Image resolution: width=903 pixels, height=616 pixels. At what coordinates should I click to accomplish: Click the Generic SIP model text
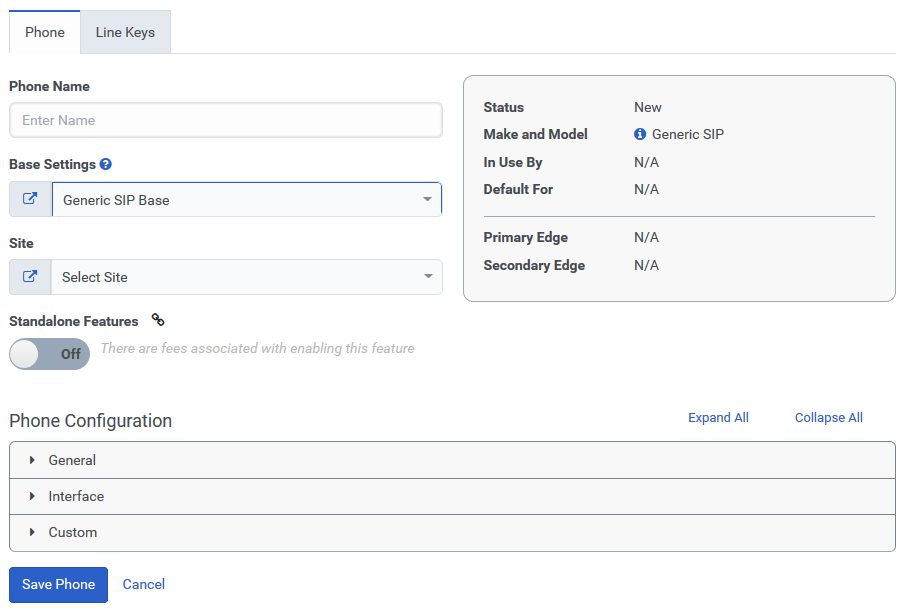[x=687, y=134]
